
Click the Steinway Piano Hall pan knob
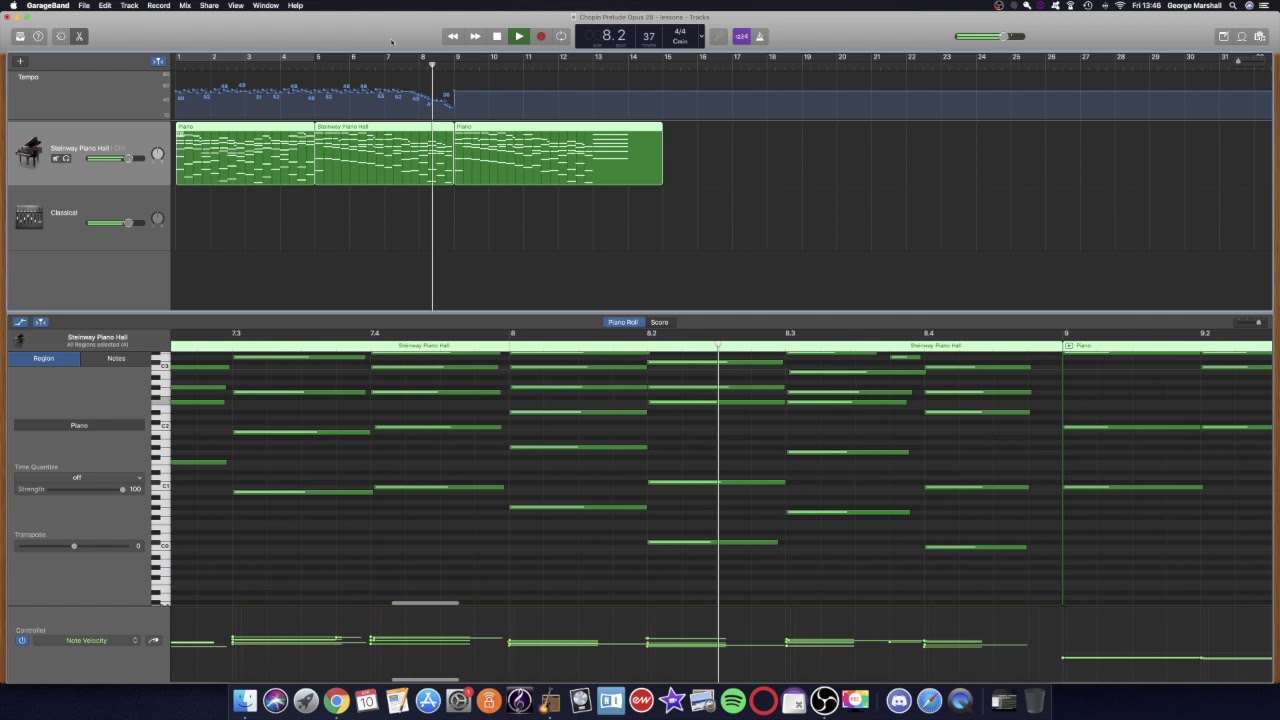[157, 155]
